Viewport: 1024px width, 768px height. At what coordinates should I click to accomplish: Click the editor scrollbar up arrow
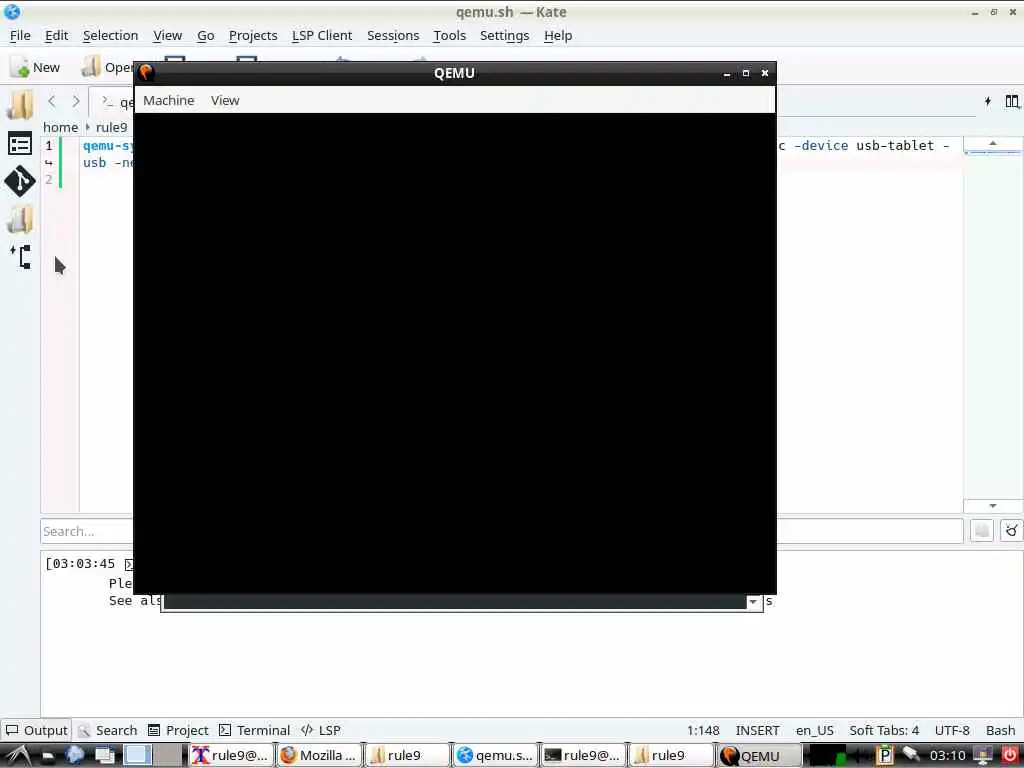click(x=993, y=144)
